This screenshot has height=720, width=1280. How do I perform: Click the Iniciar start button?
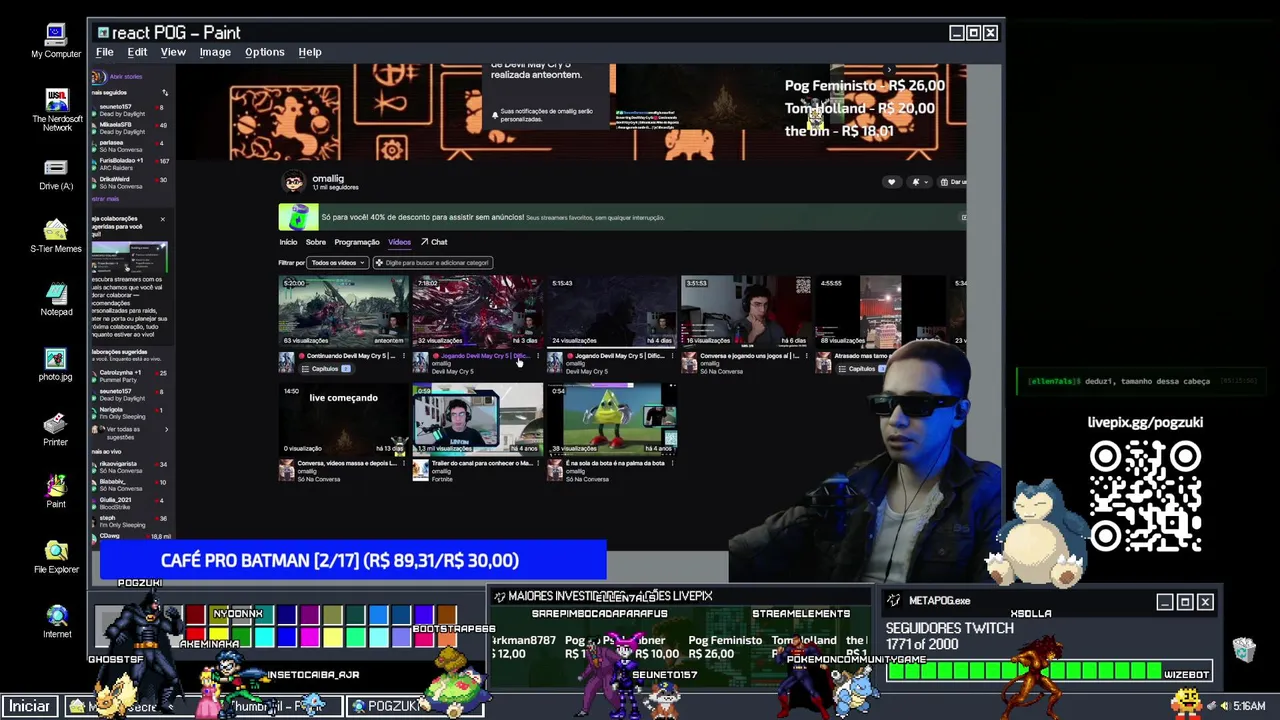(x=29, y=706)
